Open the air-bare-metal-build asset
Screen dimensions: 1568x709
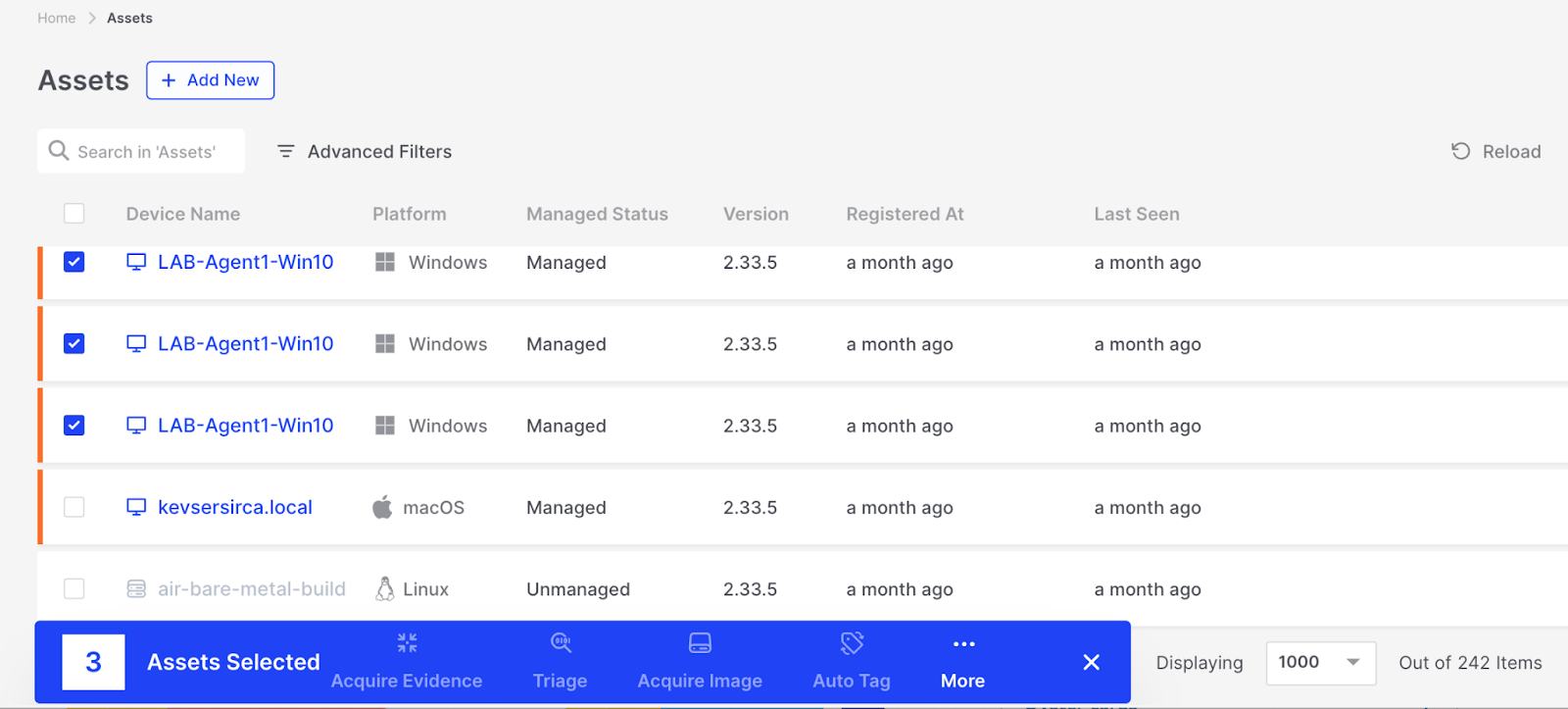252,588
